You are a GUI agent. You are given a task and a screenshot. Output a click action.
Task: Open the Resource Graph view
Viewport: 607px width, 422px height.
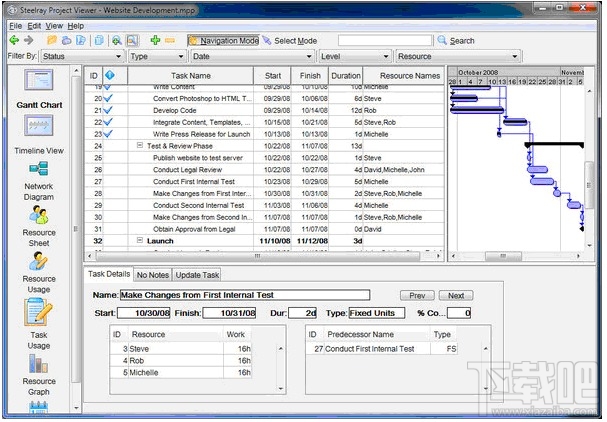(39, 375)
